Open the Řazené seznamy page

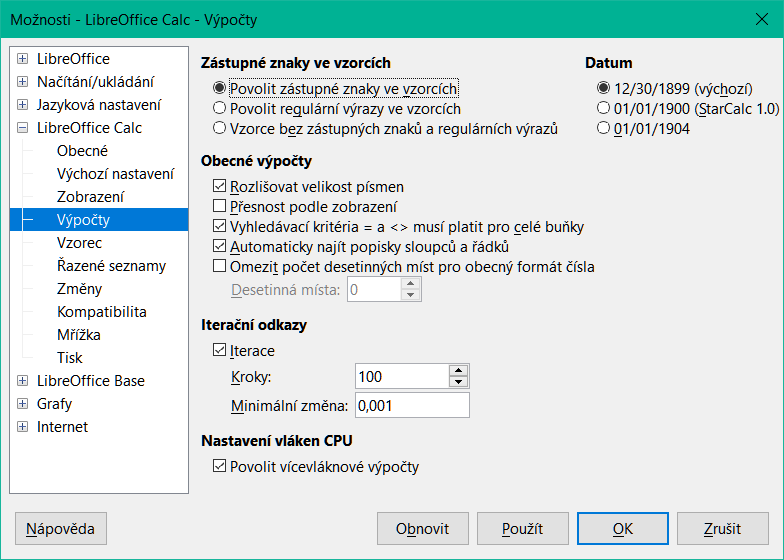coord(111,266)
